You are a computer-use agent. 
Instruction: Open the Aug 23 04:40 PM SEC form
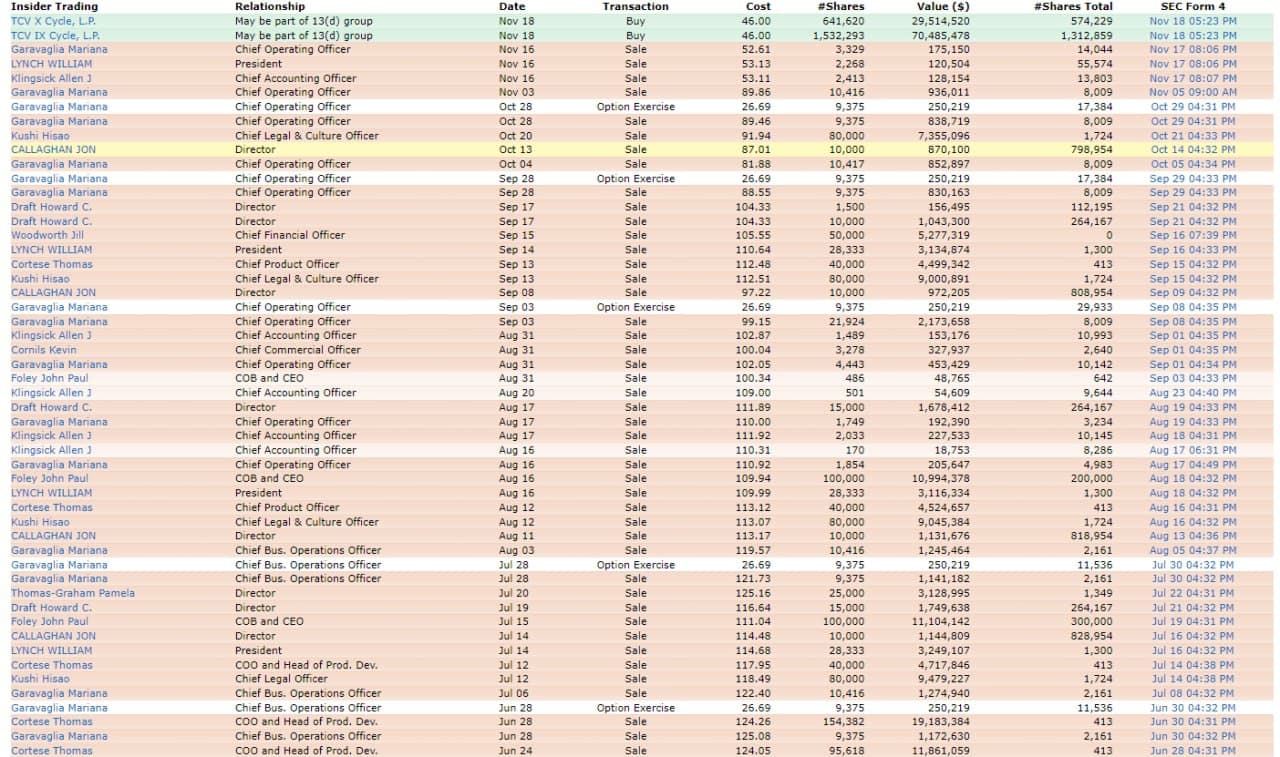1192,393
